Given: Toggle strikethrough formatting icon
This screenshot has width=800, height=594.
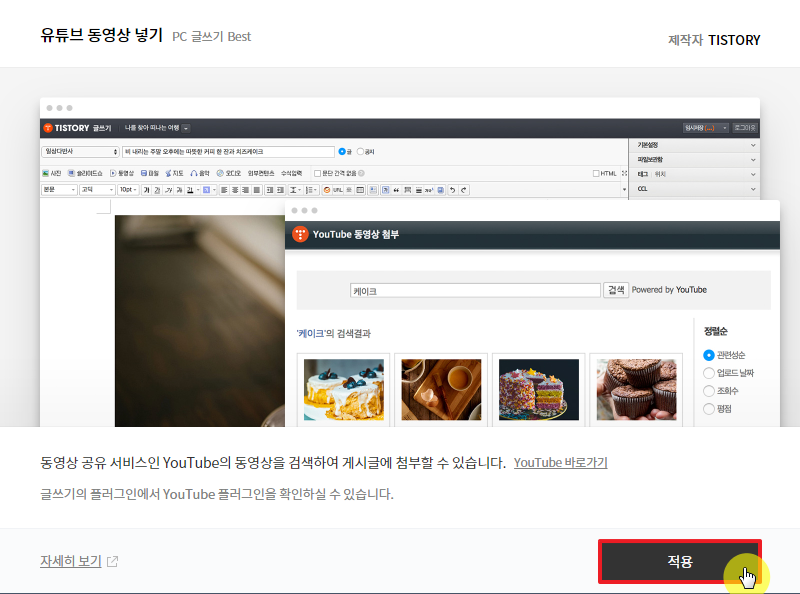Looking at the screenshot, I should click(179, 190).
